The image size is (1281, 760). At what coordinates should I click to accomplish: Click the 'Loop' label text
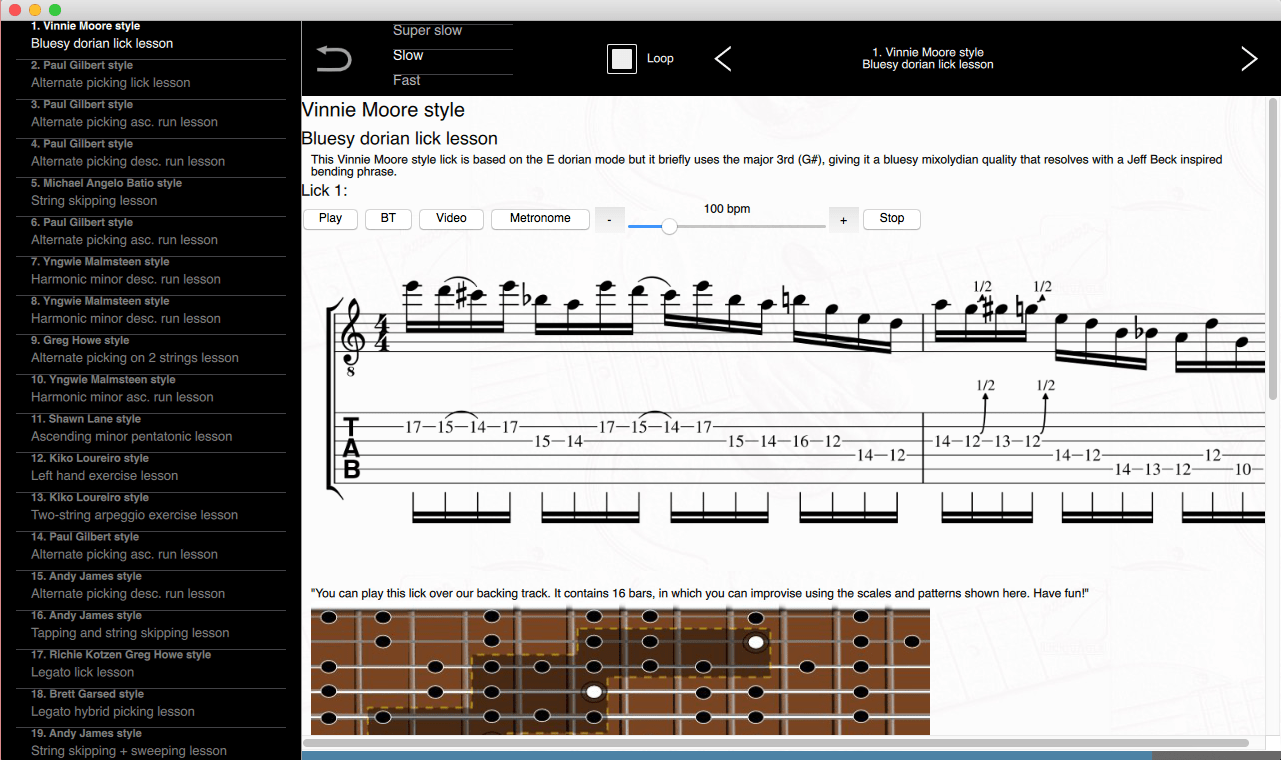pyautogui.click(x=660, y=59)
